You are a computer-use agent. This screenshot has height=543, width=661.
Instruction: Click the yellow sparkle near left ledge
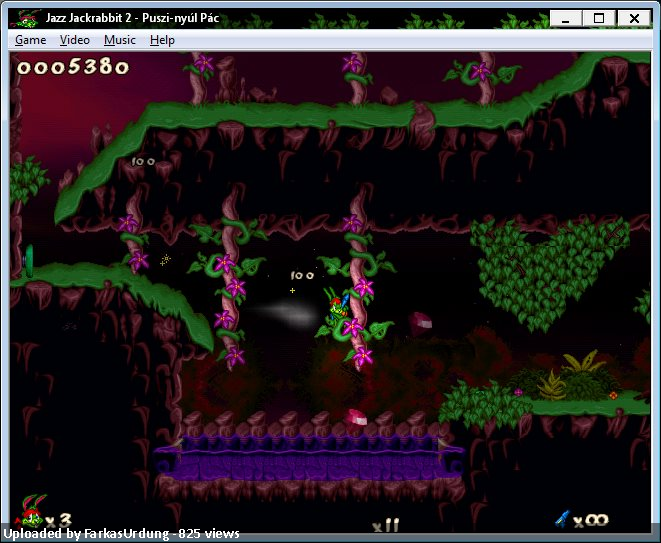coord(165,260)
